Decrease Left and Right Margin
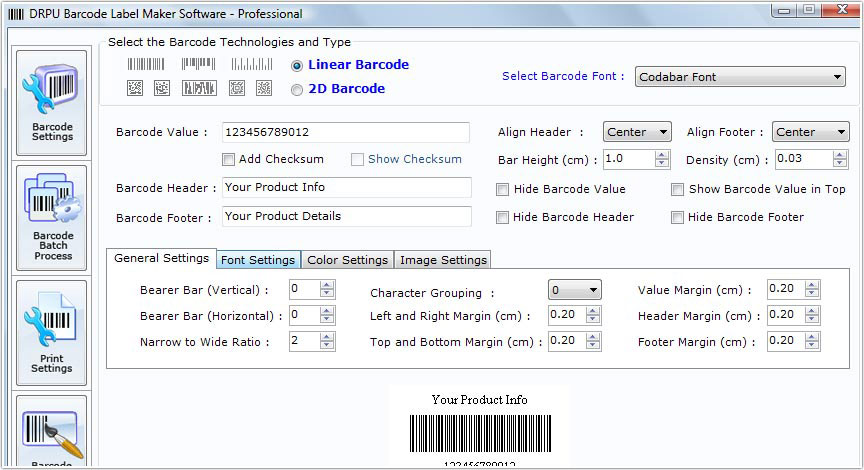Viewport: 864px width, 470px height. pos(593,319)
